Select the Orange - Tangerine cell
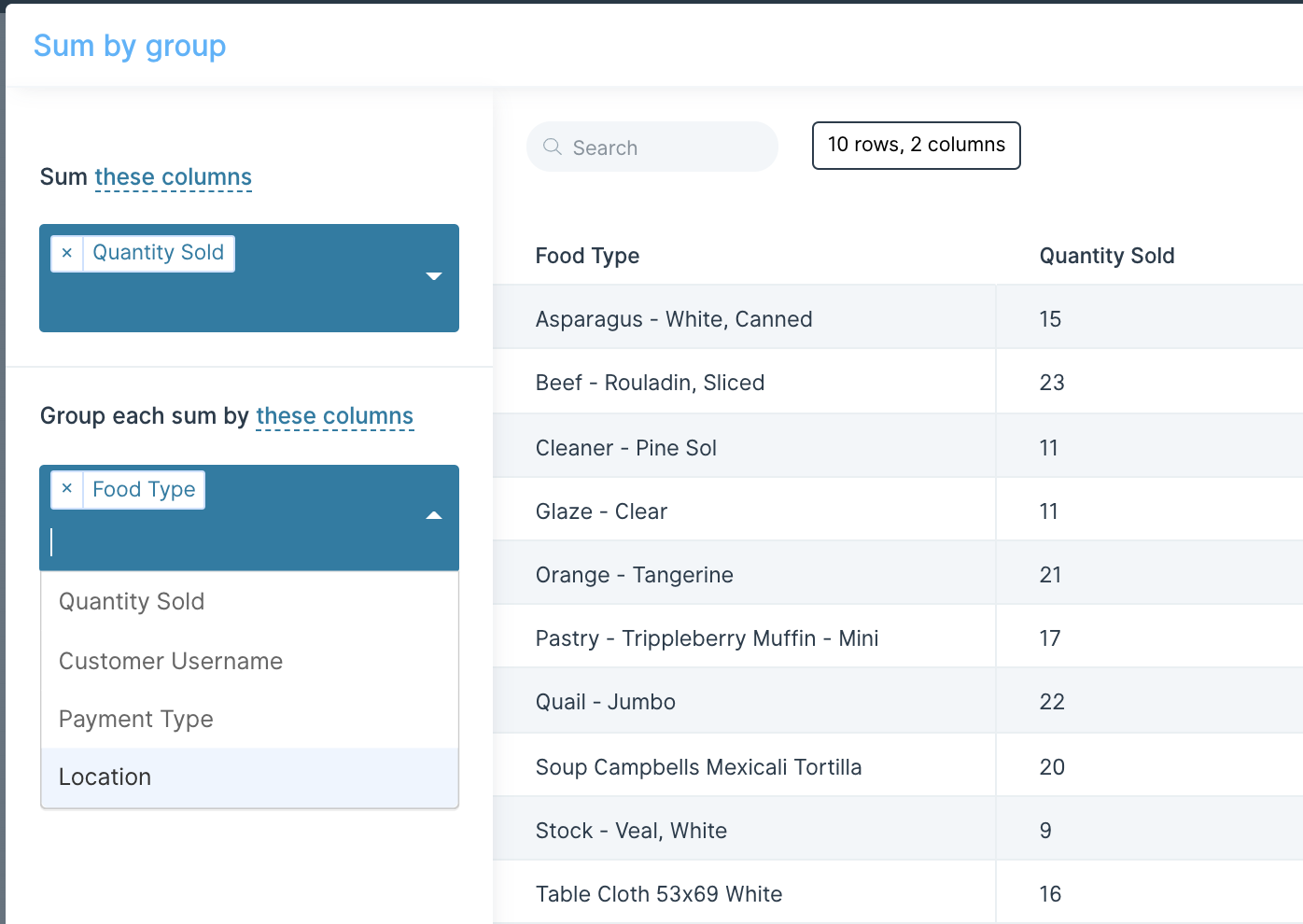Viewport: 1303px width, 924px height. [744, 574]
